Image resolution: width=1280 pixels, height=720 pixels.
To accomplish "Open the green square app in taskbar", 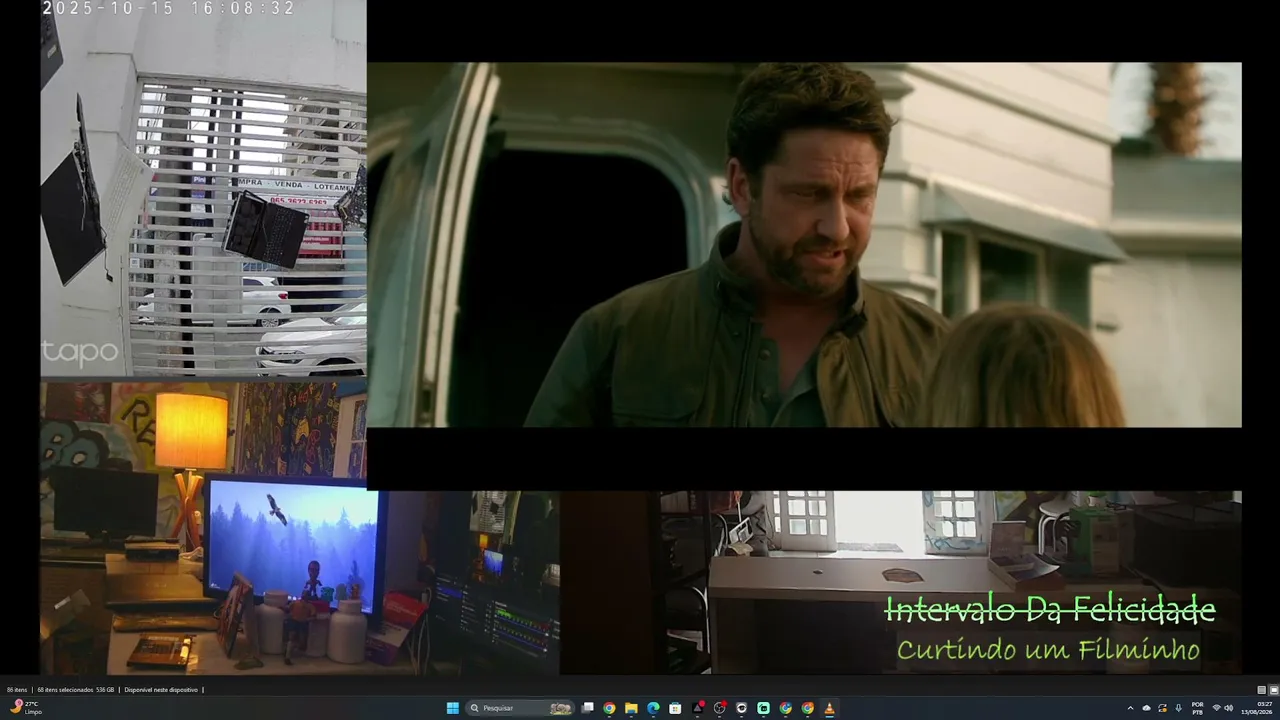I will click(x=763, y=708).
